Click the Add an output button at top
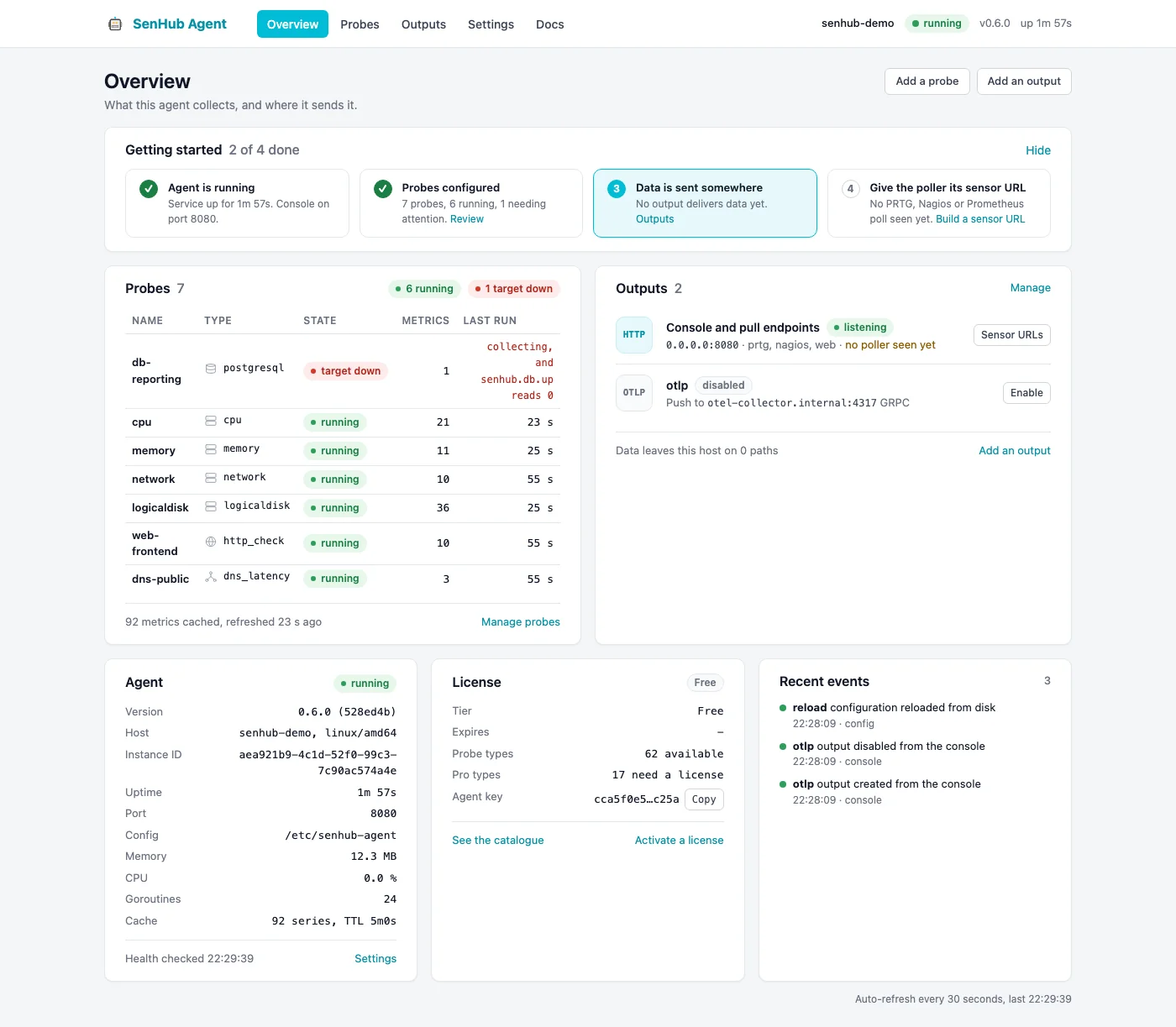 pyautogui.click(x=1024, y=81)
